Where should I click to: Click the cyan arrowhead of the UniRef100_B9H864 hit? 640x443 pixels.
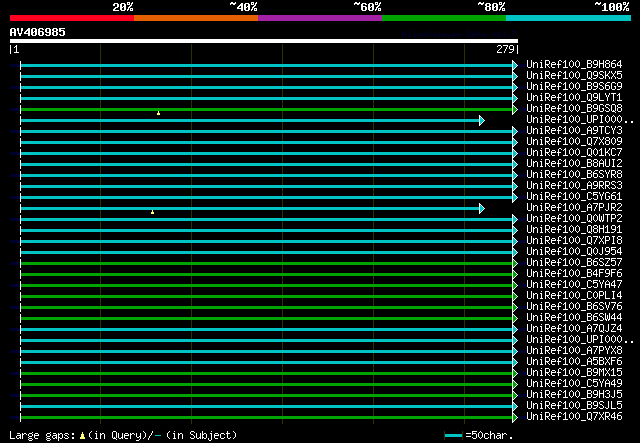click(x=516, y=65)
